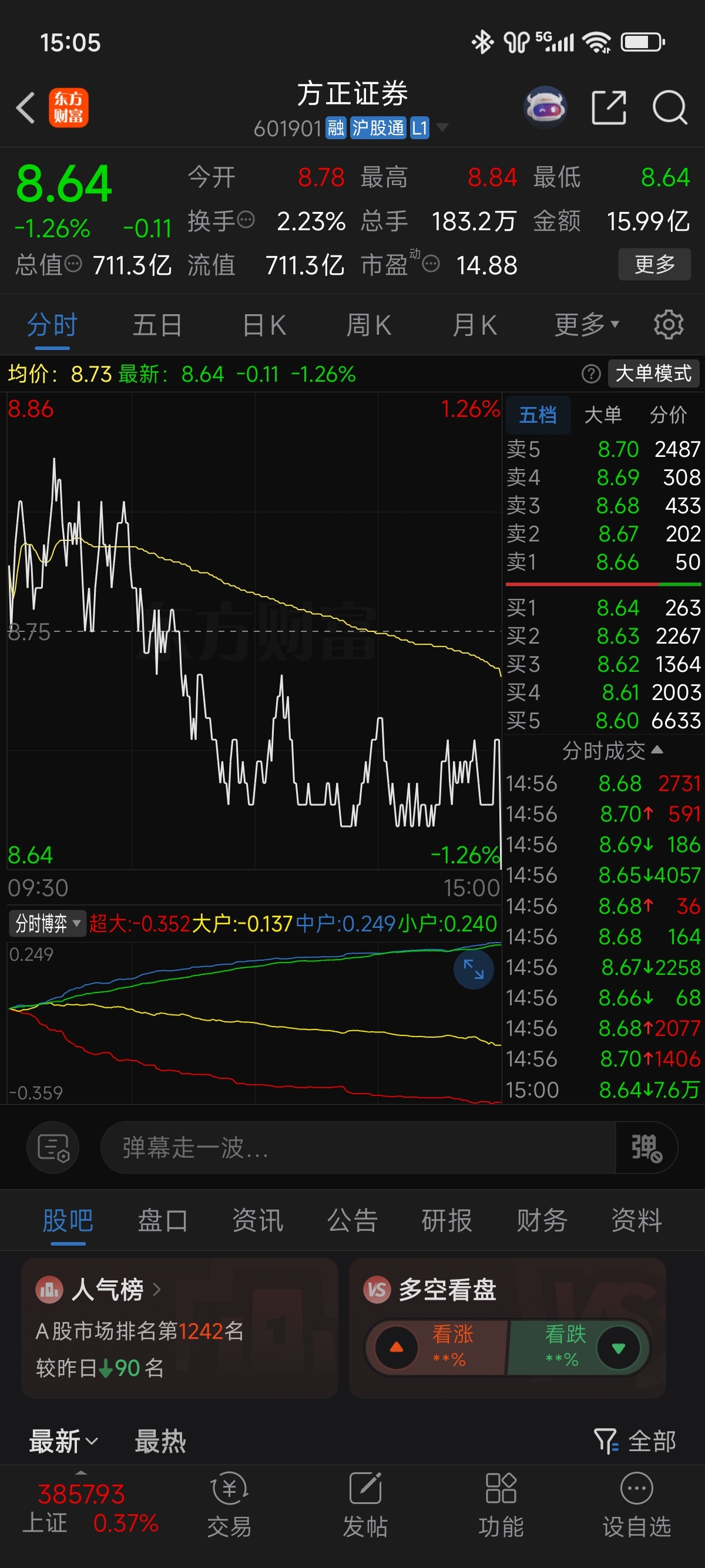Tap the intraday price chart
Screen dimensions: 705x1568
(x=254, y=631)
